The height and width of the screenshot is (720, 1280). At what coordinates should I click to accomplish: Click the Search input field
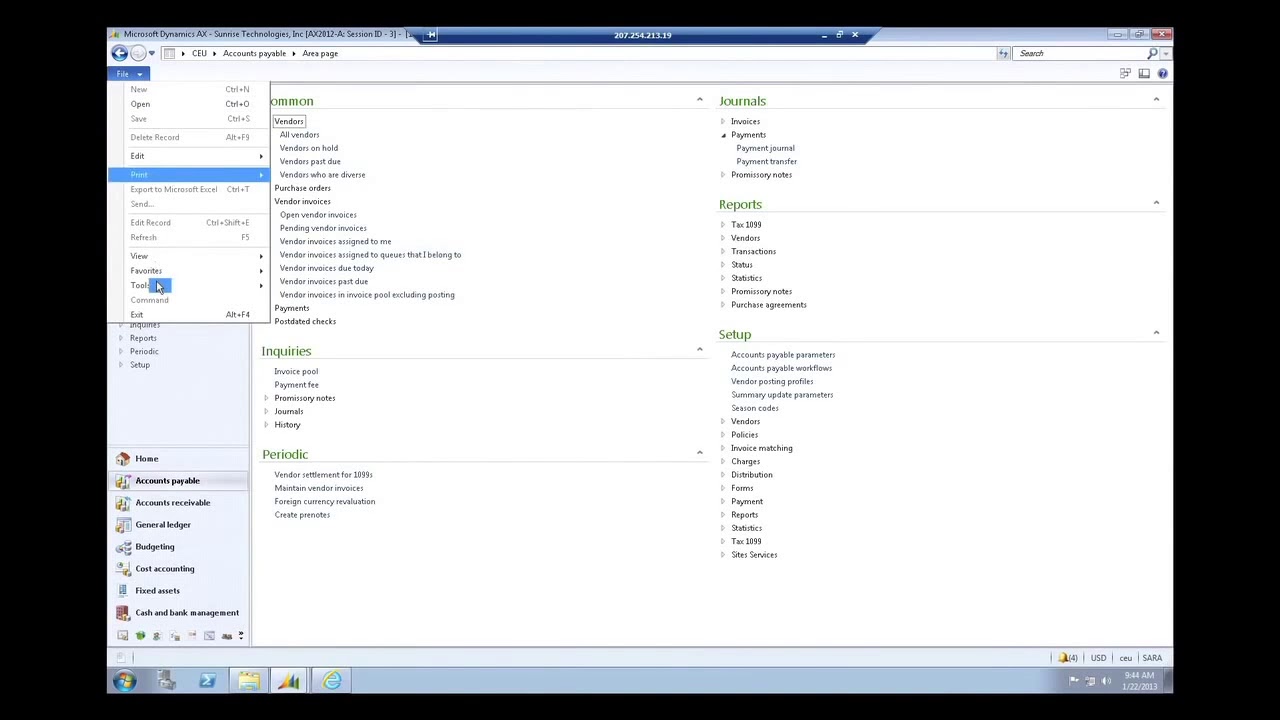(1080, 53)
